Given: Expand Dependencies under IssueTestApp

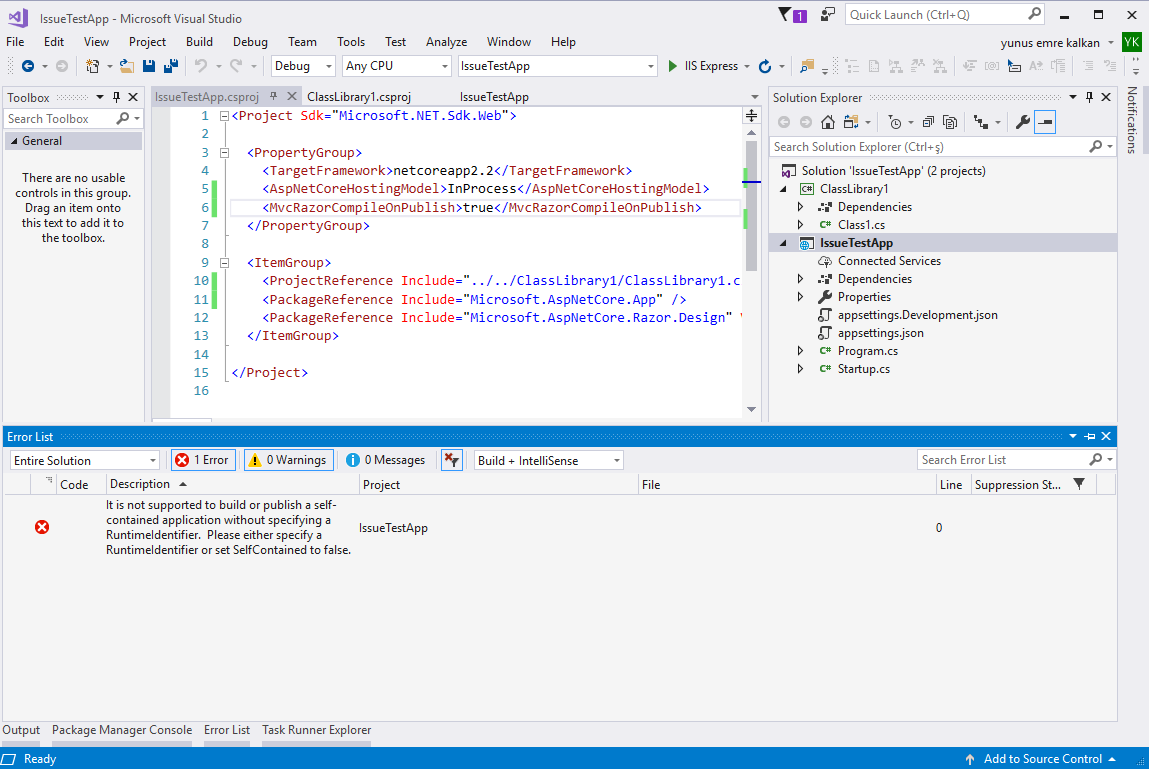Looking at the screenshot, I should click(x=800, y=278).
